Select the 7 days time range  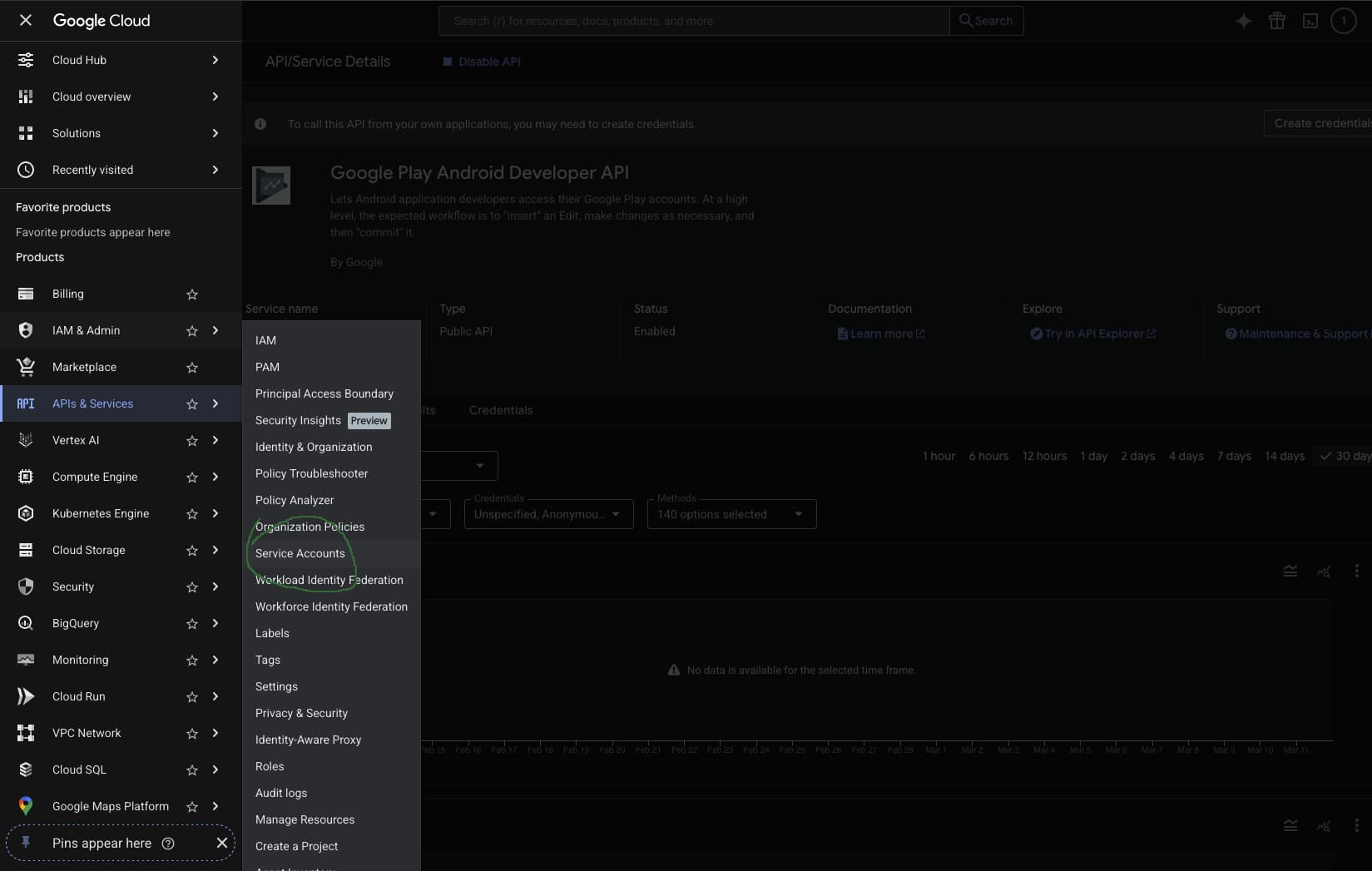coord(1234,456)
